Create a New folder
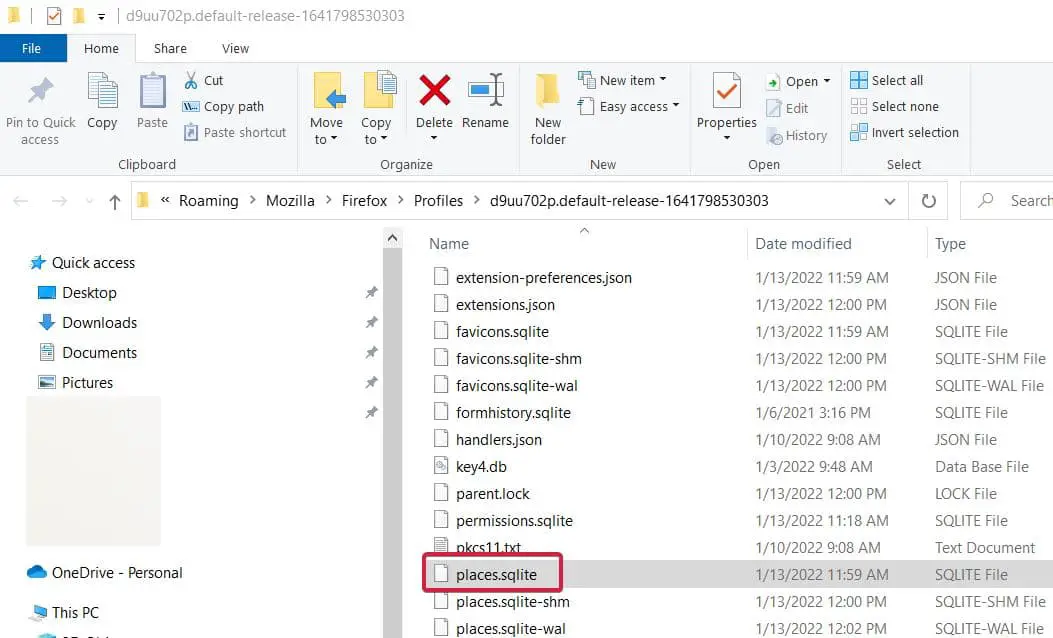1053x638 pixels. [548, 109]
